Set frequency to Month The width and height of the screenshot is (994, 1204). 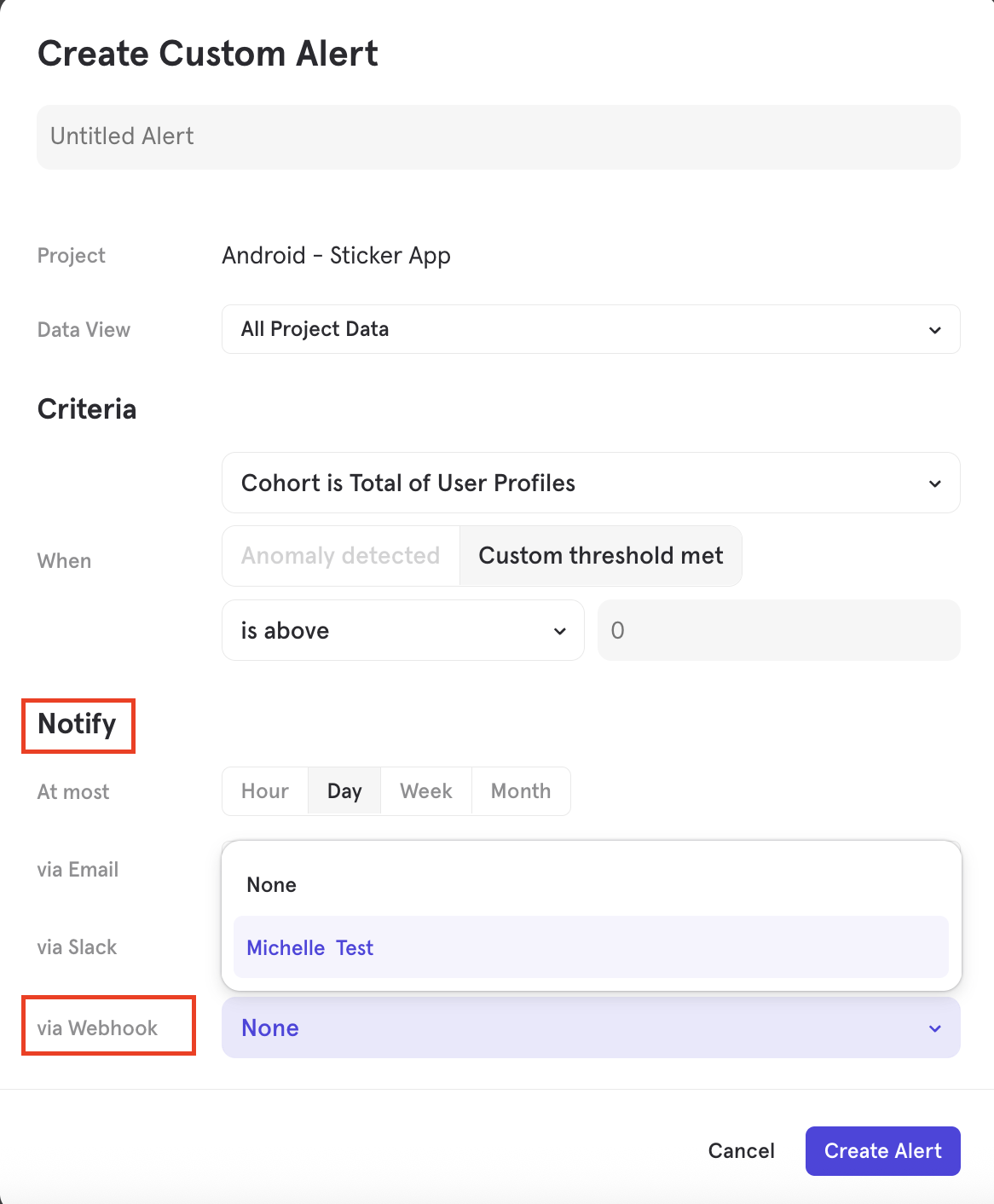coord(521,791)
